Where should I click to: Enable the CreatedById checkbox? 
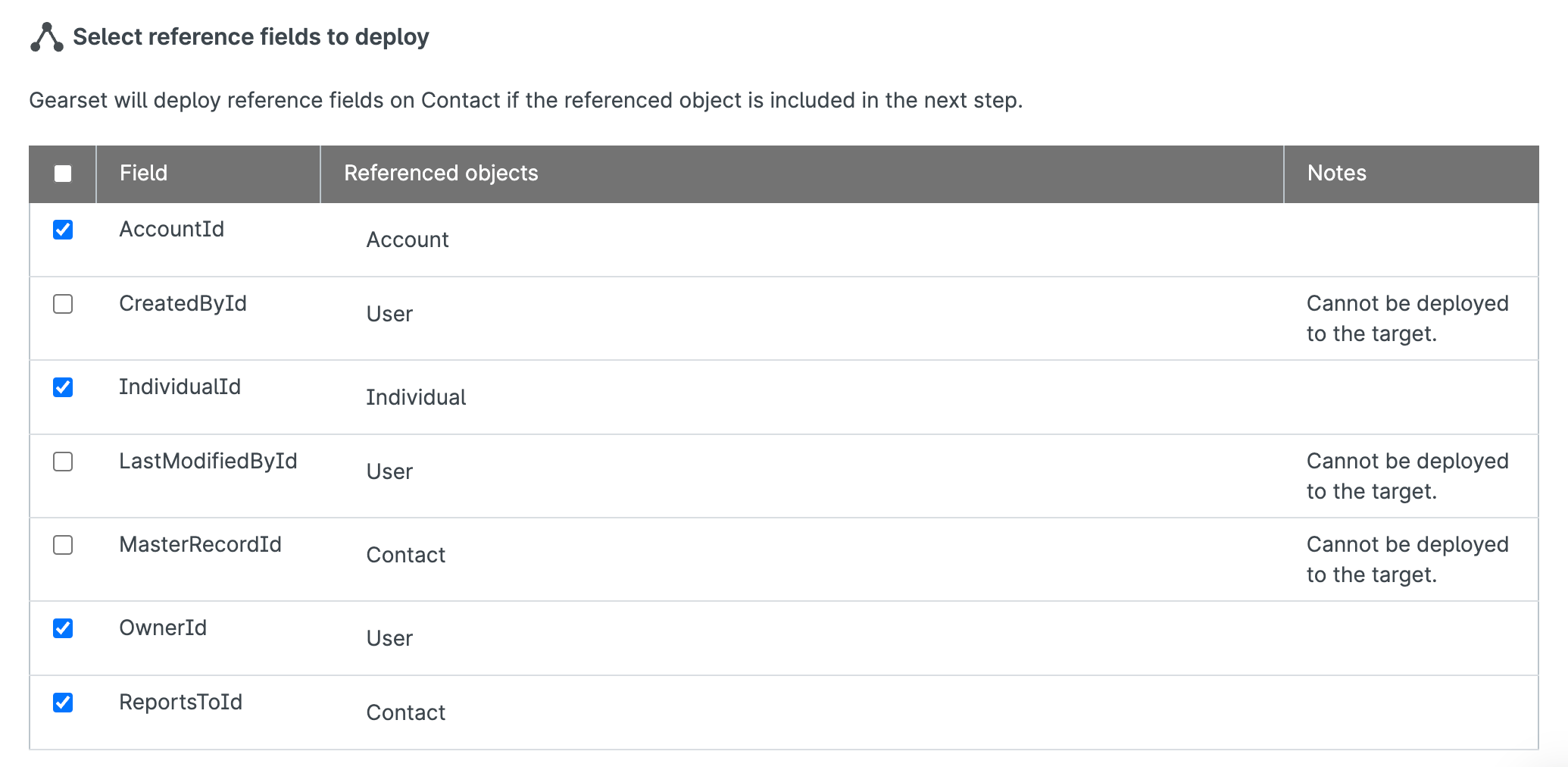[63, 304]
